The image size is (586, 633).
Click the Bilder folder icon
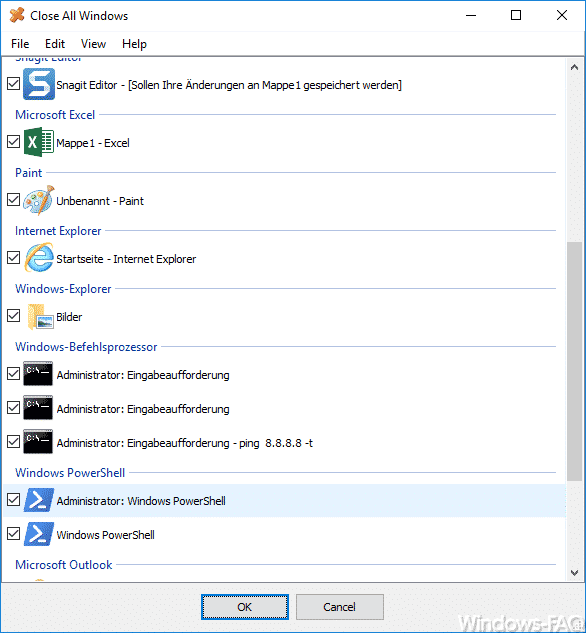[x=40, y=317]
